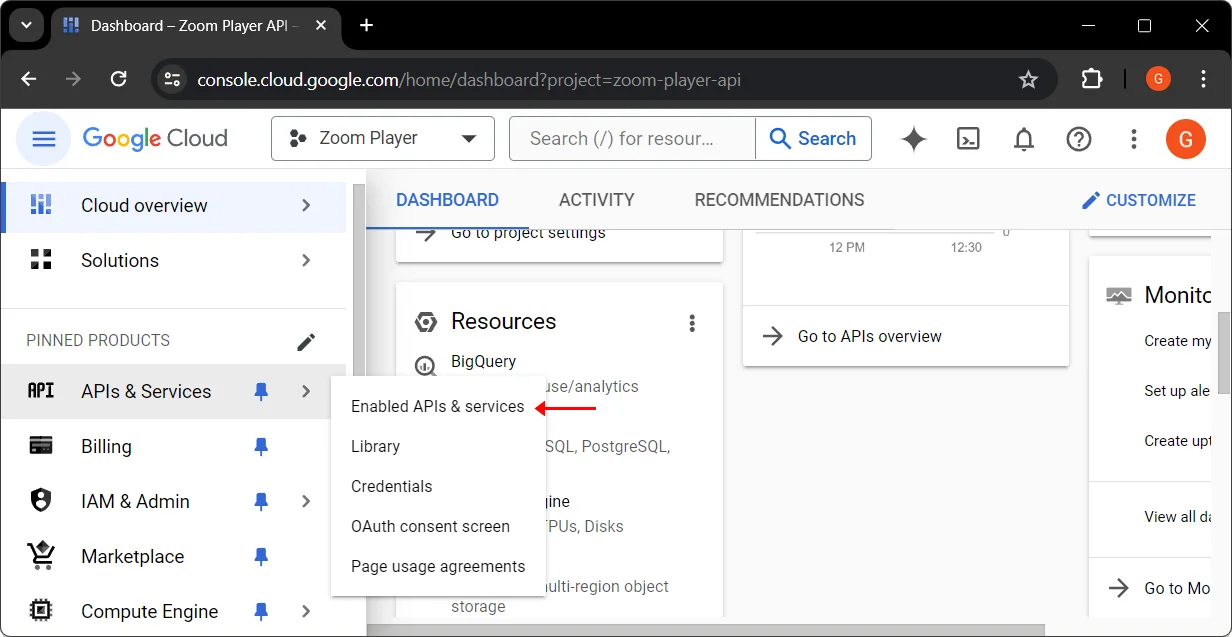Click the Cloud overview icon

(x=41, y=205)
